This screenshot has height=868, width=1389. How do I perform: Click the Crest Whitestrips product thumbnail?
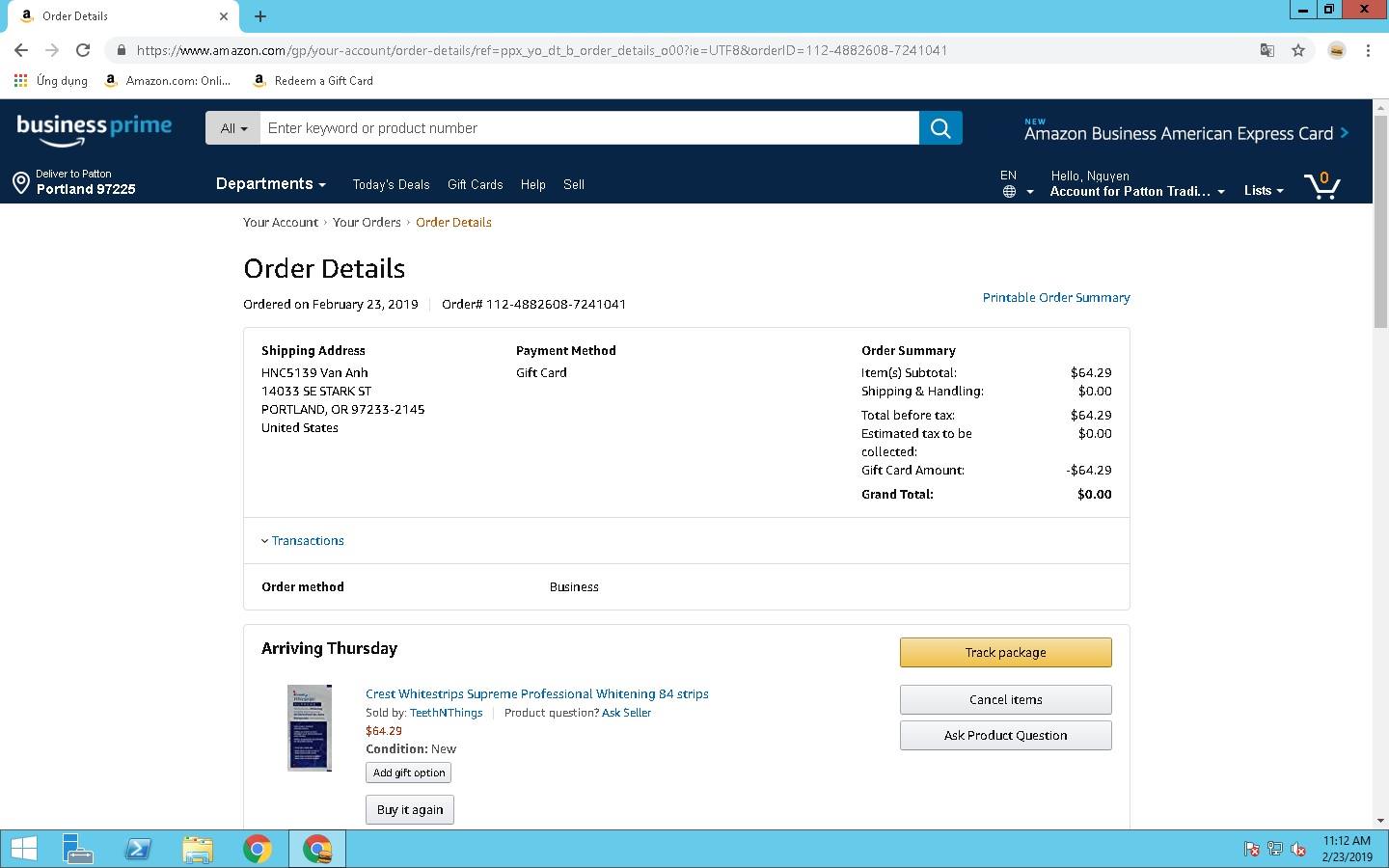pyautogui.click(x=310, y=728)
